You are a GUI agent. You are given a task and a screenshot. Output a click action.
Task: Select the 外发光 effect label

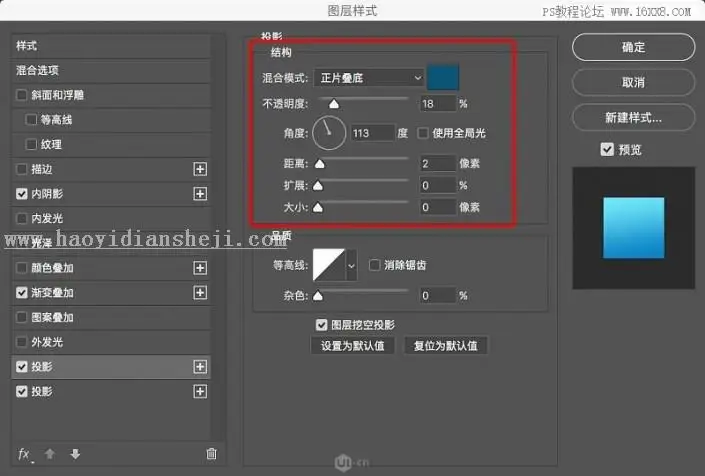point(47,342)
